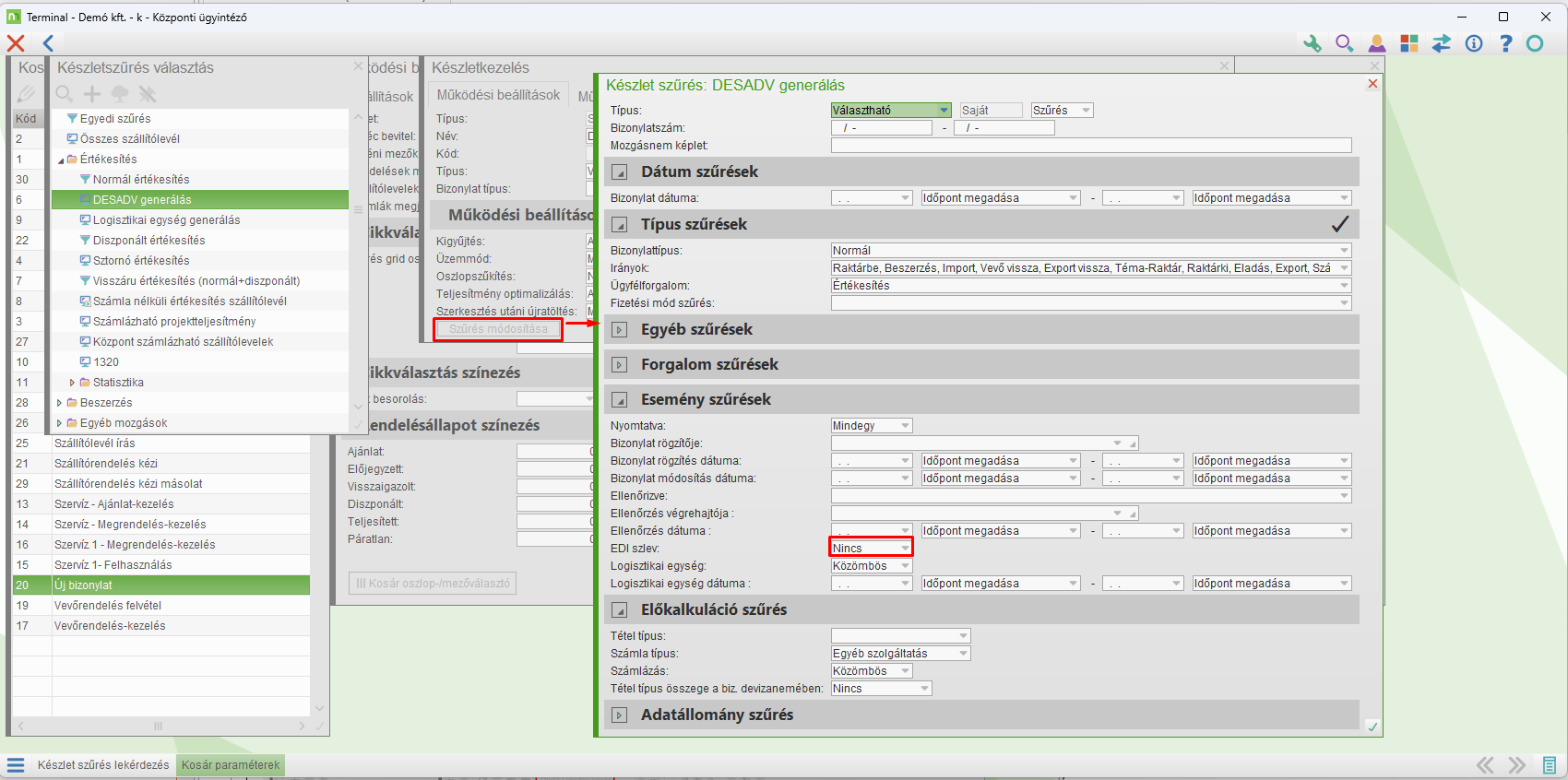Viewport: 1568px width, 780px height.
Task: Click the first Bizonylatszám input field
Action: [882, 128]
